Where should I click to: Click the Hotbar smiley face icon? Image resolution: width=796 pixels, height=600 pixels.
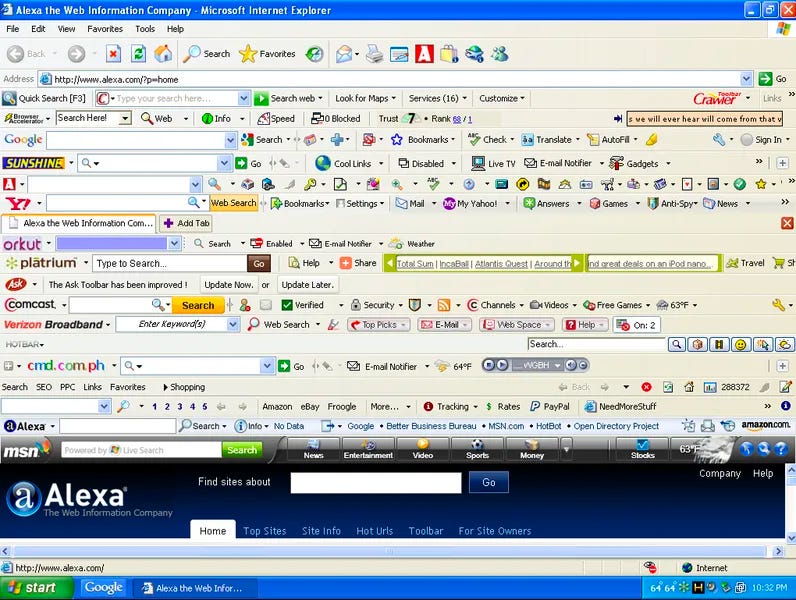741,345
